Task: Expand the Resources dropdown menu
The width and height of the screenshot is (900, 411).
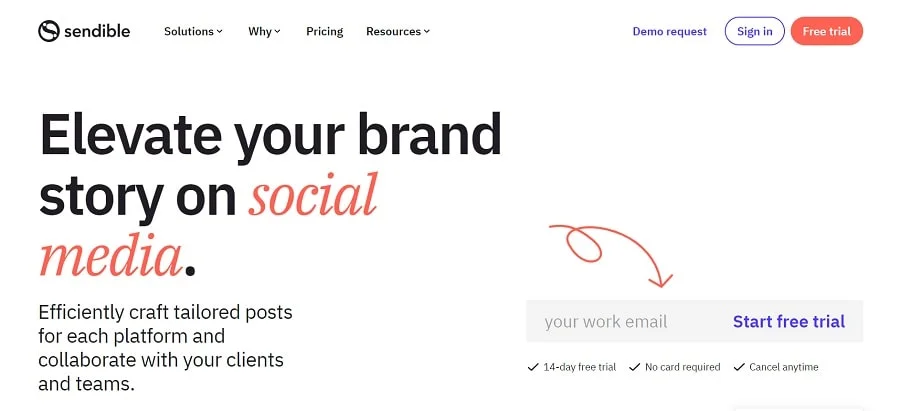Action: (x=397, y=31)
